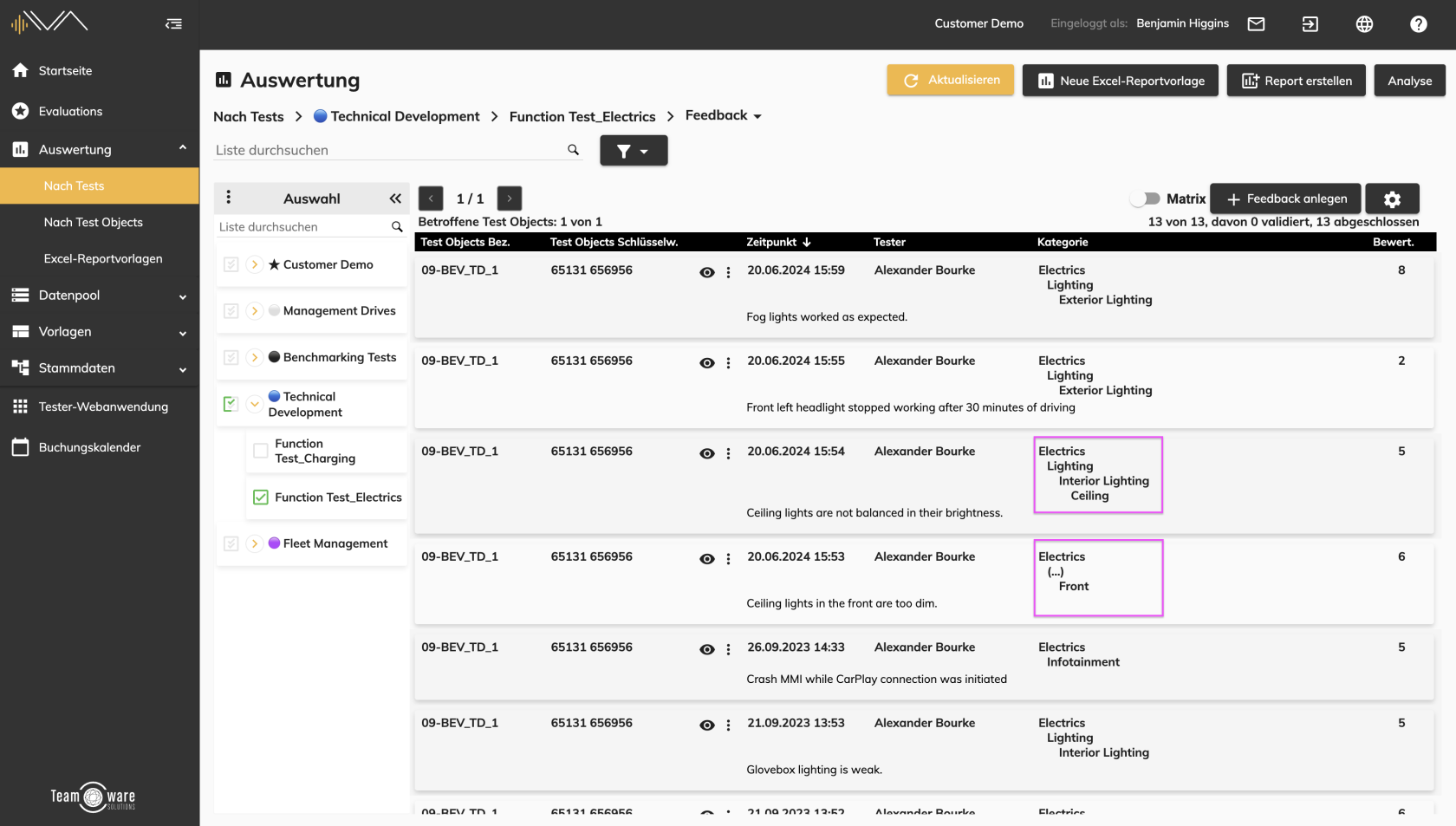
Task: Expand the Fleet Management tree node
Action: coord(254,543)
